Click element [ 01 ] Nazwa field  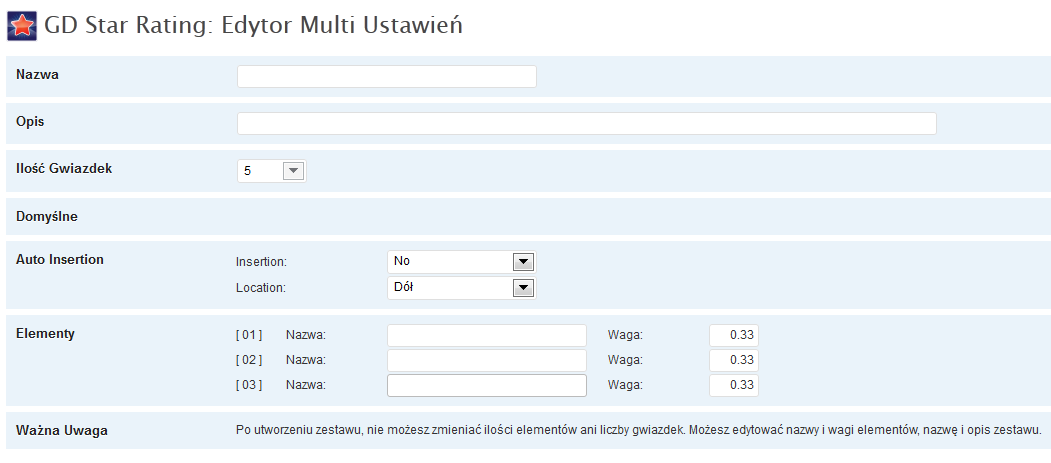(487, 336)
